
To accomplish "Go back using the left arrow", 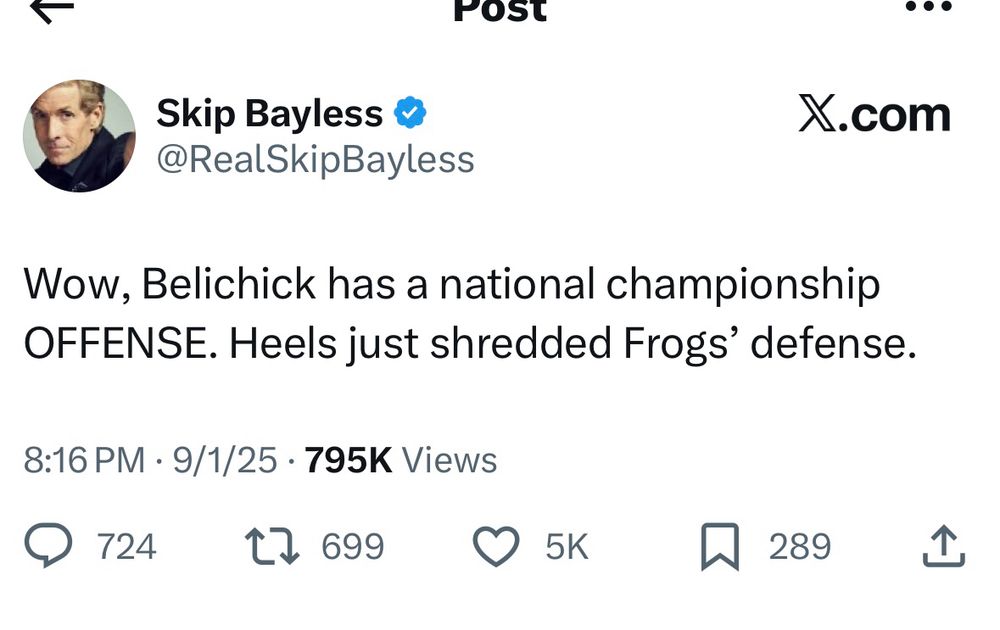I will (52, 10).
